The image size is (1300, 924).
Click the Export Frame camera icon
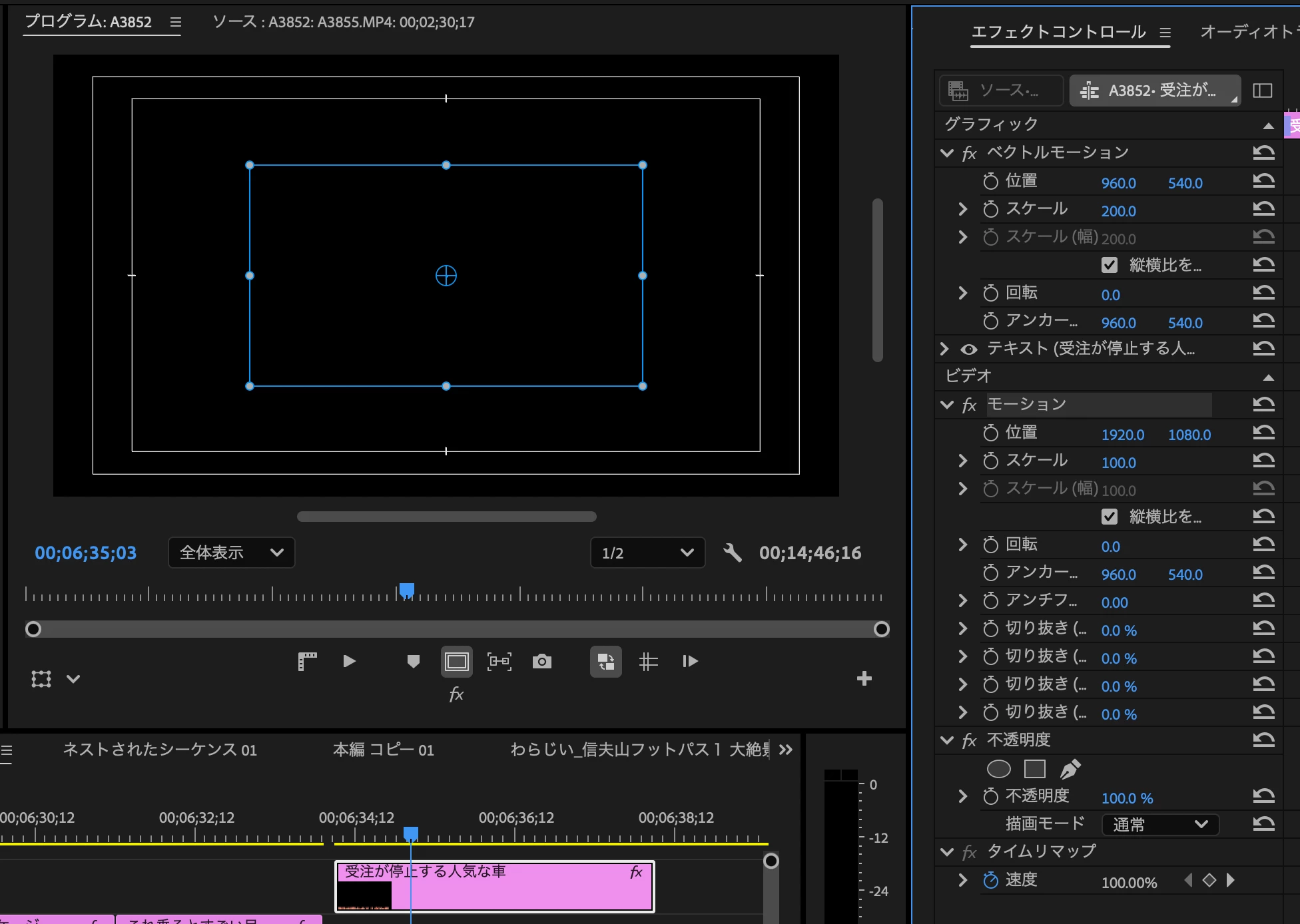click(x=541, y=661)
